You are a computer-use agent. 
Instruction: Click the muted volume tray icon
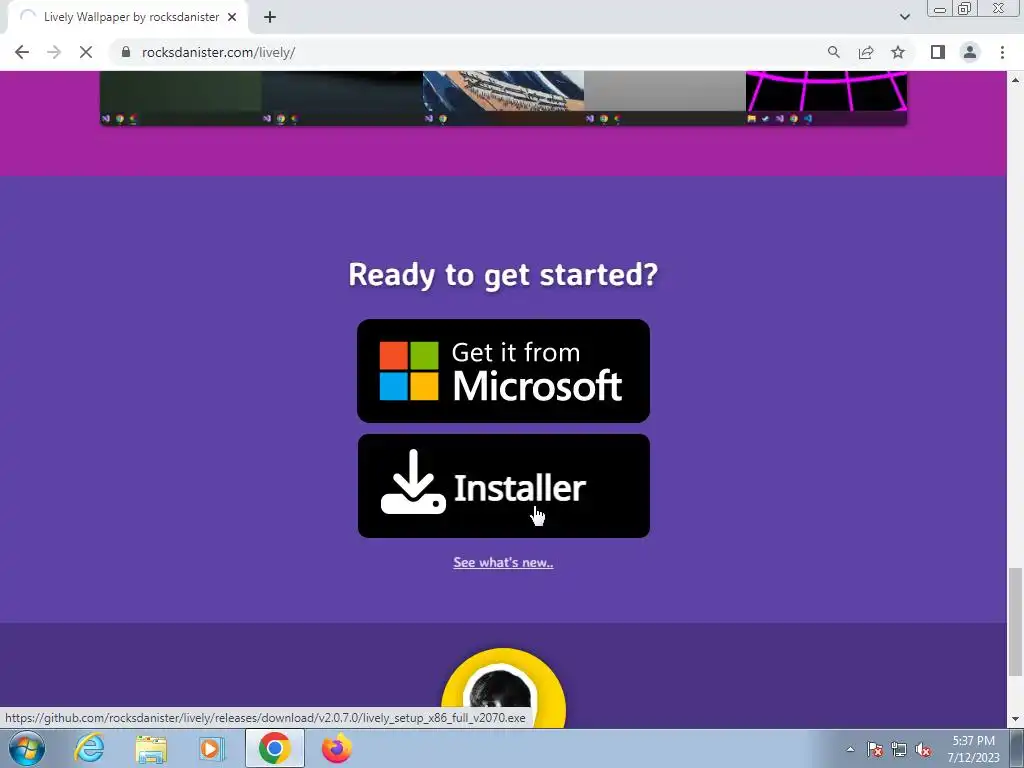[x=923, y=750]
